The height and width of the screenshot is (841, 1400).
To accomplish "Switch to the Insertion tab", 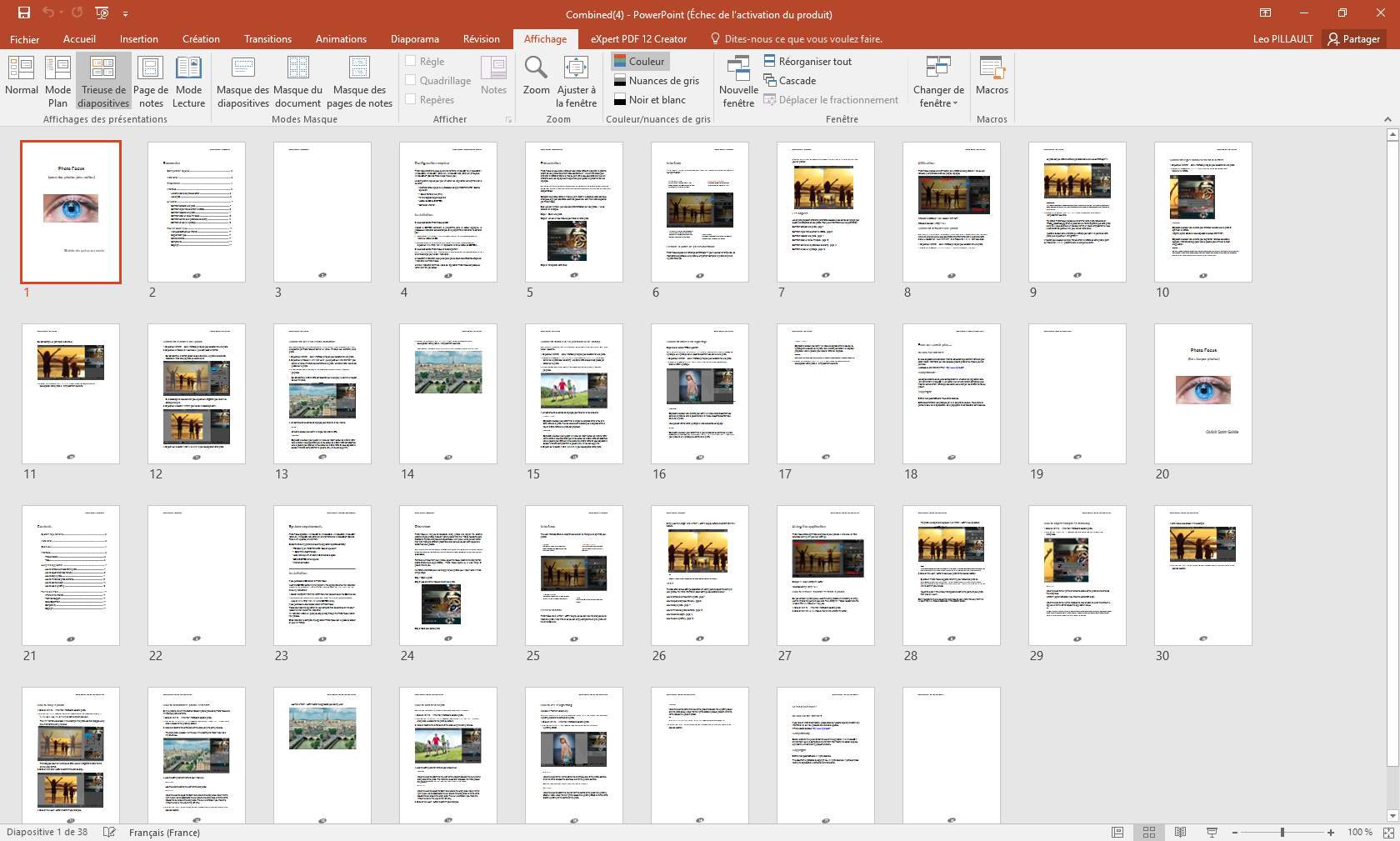I will pos(139,39).
